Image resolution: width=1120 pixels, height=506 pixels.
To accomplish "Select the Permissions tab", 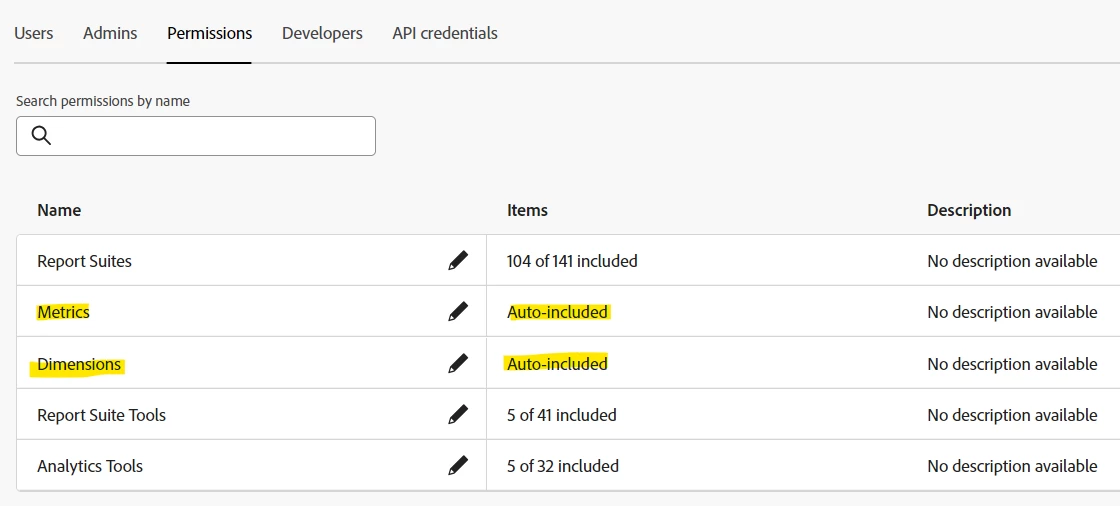I will point(209,33).
